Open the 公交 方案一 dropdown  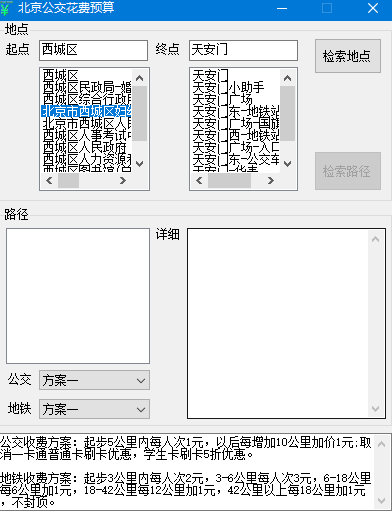(94, 380)
